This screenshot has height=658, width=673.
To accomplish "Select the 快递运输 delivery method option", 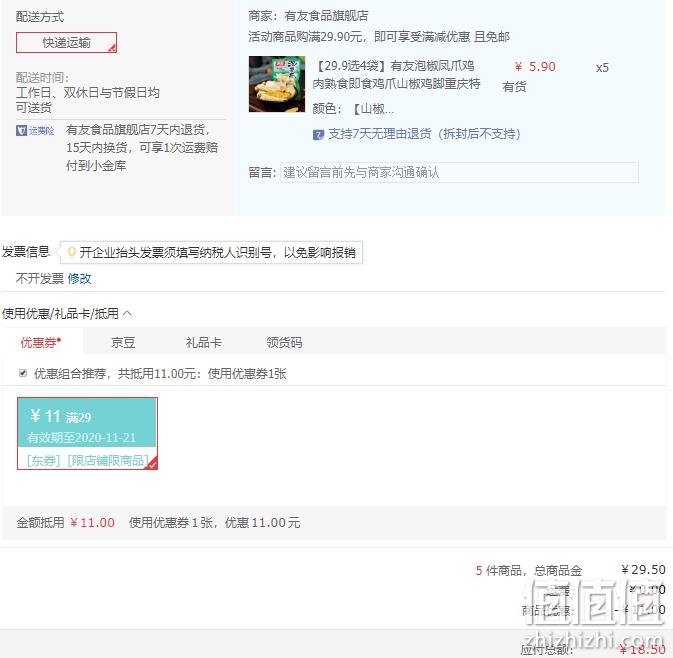I will [66, 42].
